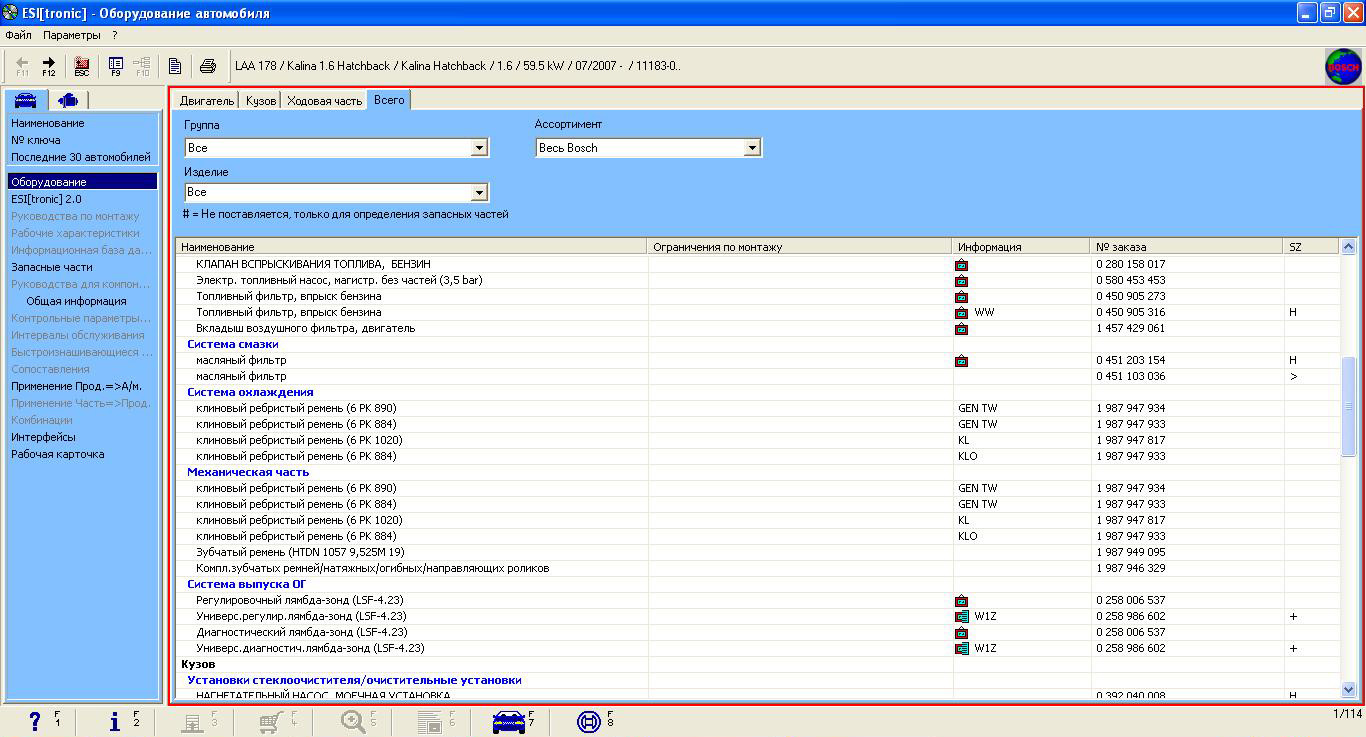The width and height of the screenshot is (1366, 737).
Task: Open ESI[tronic] 2.0 in left panel
Action: tap(46, 199)
